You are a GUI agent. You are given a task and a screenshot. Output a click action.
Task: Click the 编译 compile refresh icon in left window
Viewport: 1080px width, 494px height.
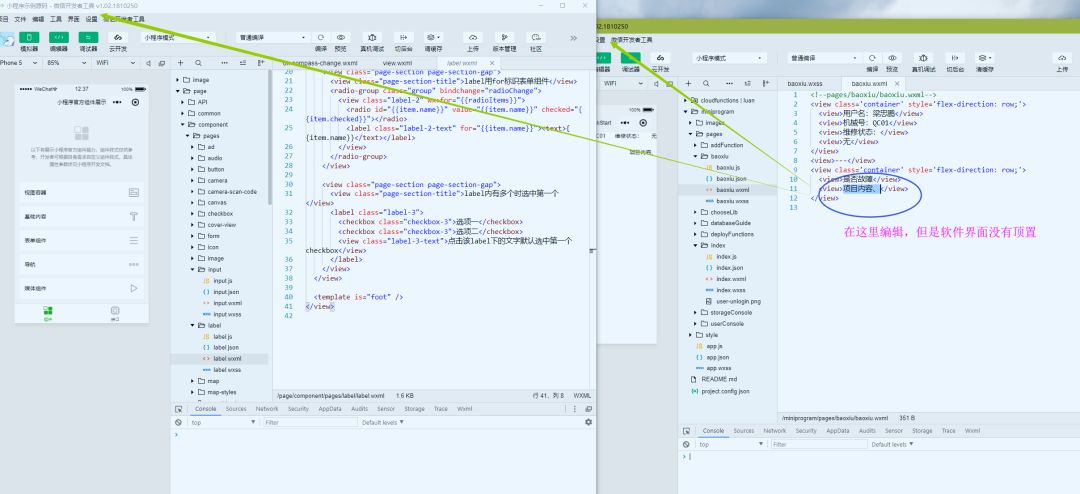321,37
